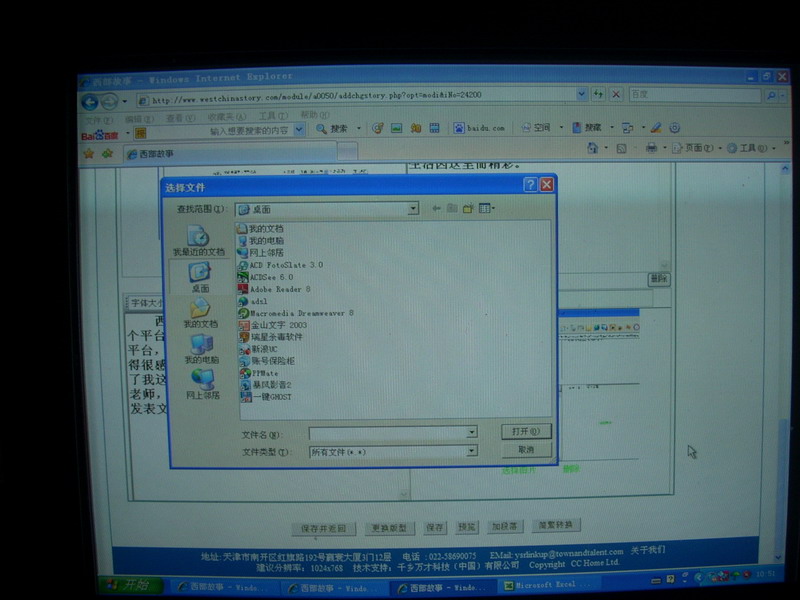
Task: Click the 加段落 button on the page
Action: coord(504,526)
